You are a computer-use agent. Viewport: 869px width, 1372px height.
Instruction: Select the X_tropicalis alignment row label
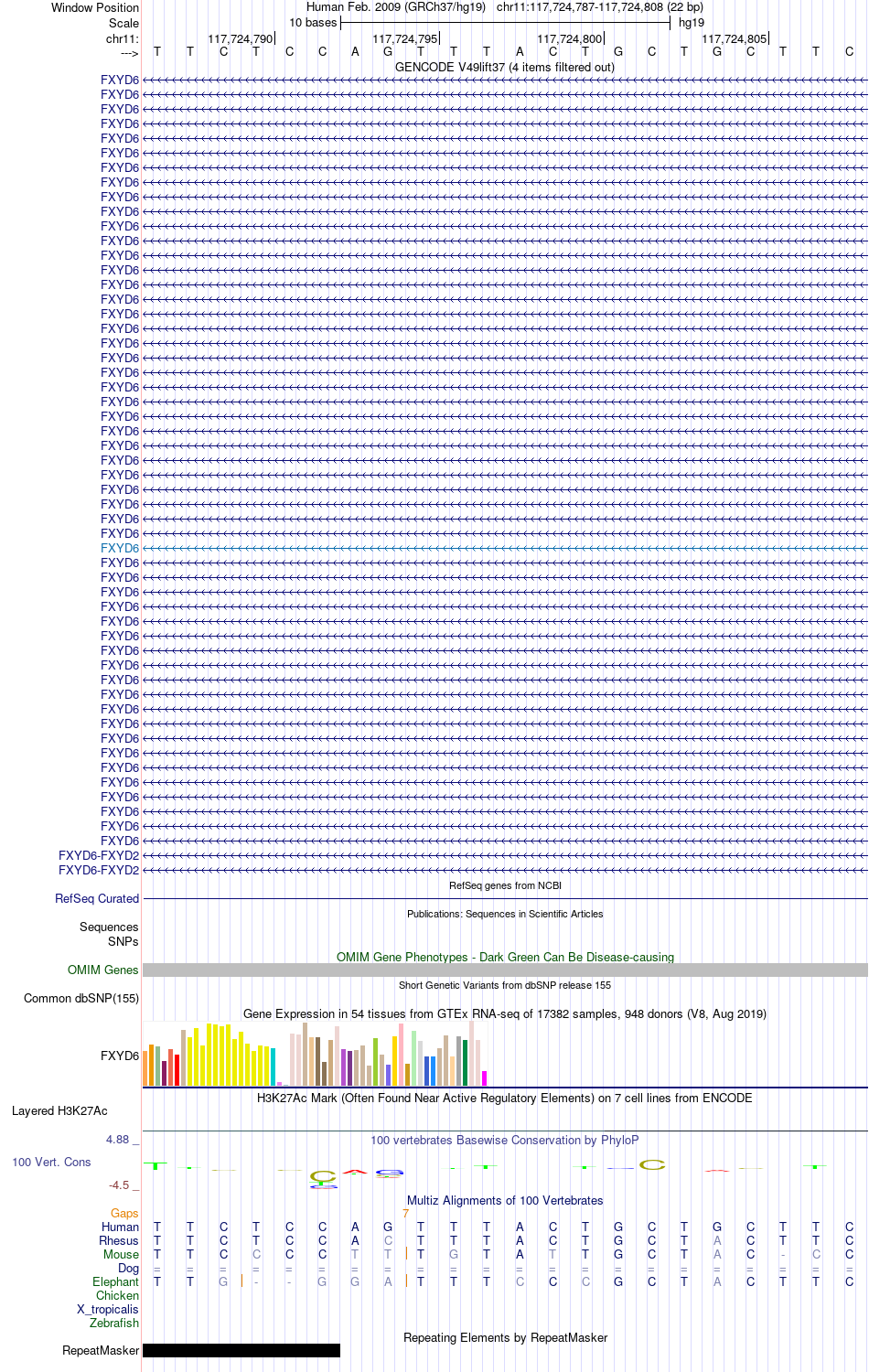pyautogui.click(x=108, y=1309)
